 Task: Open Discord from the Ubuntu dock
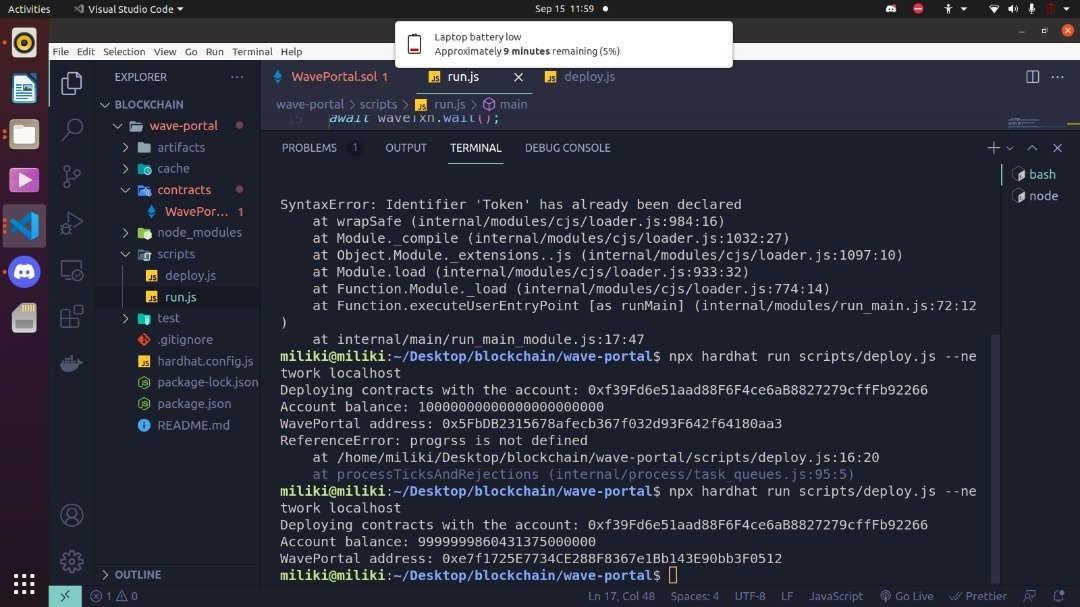pyautogui.click(x=24, y=272)
